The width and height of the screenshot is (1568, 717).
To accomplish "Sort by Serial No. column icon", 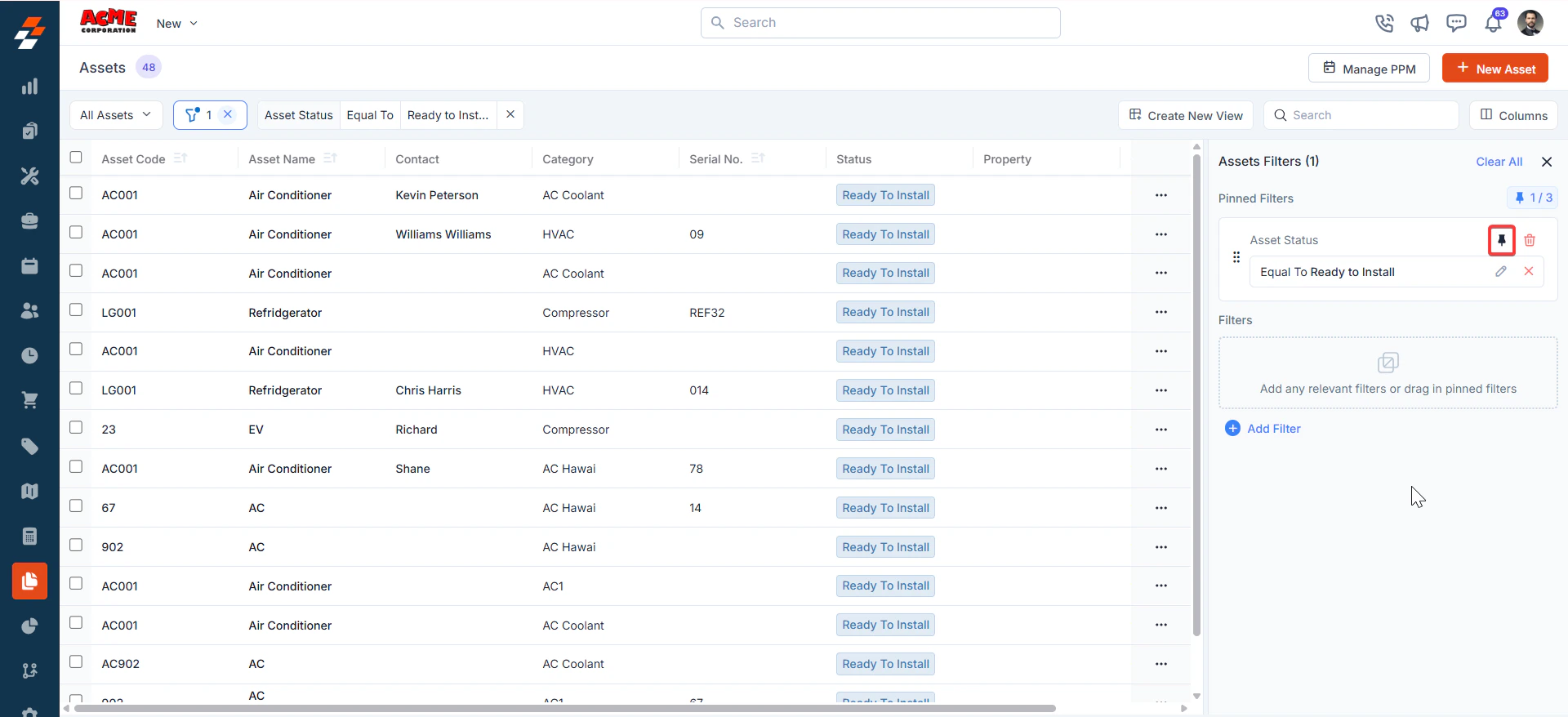I will click(x=758, y=158).
